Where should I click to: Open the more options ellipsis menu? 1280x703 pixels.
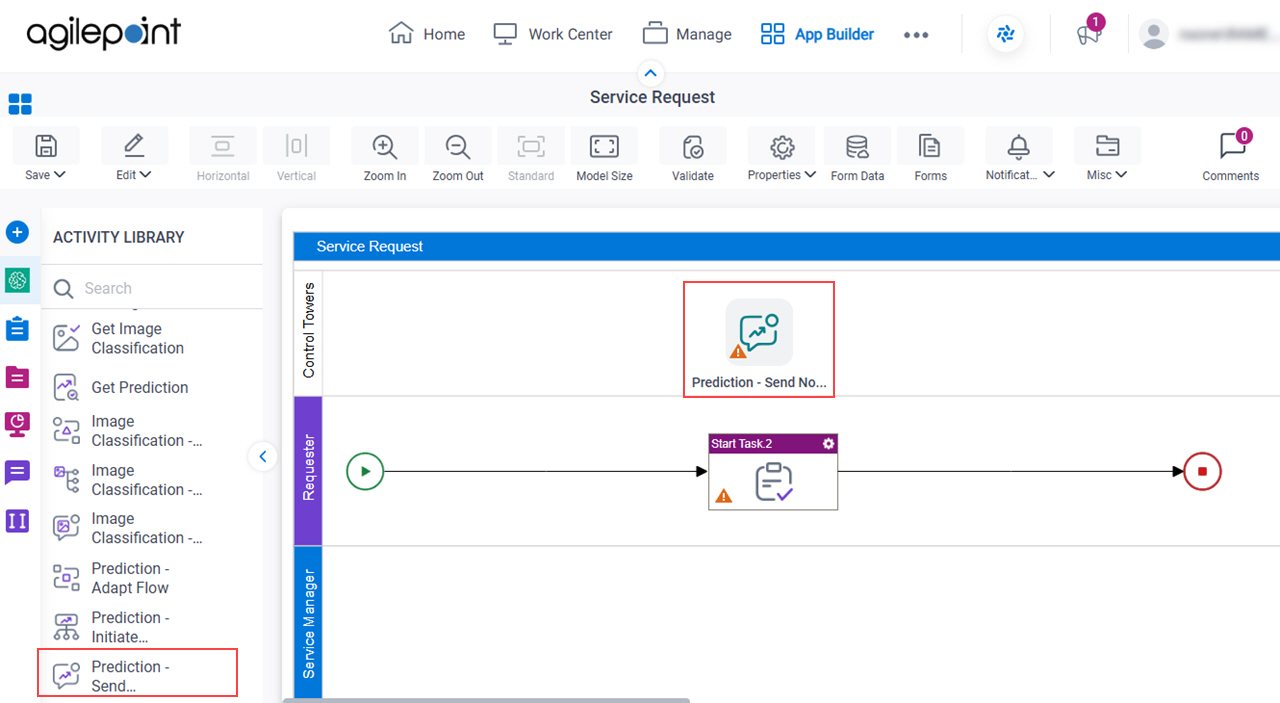(x=916, y=35)
